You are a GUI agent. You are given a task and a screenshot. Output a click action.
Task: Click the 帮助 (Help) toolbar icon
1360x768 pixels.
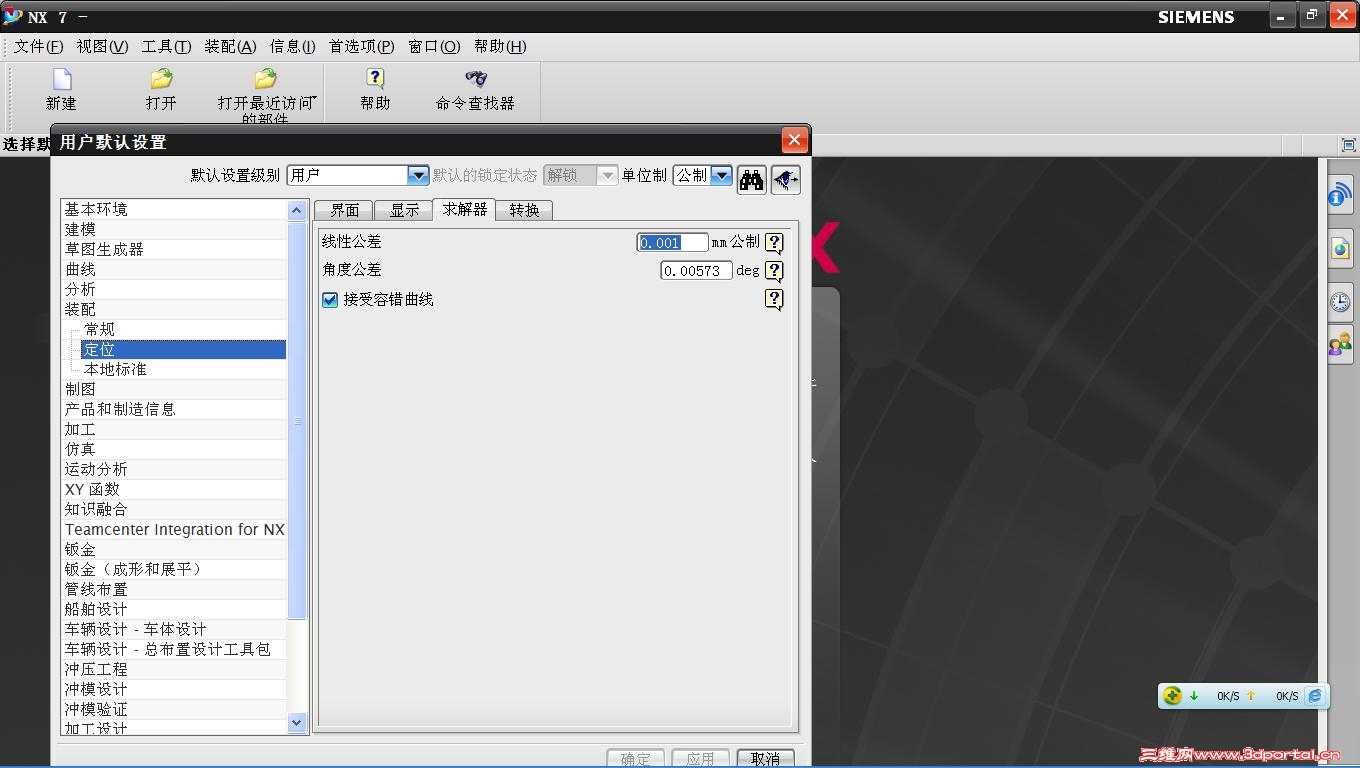pos(375,79)
